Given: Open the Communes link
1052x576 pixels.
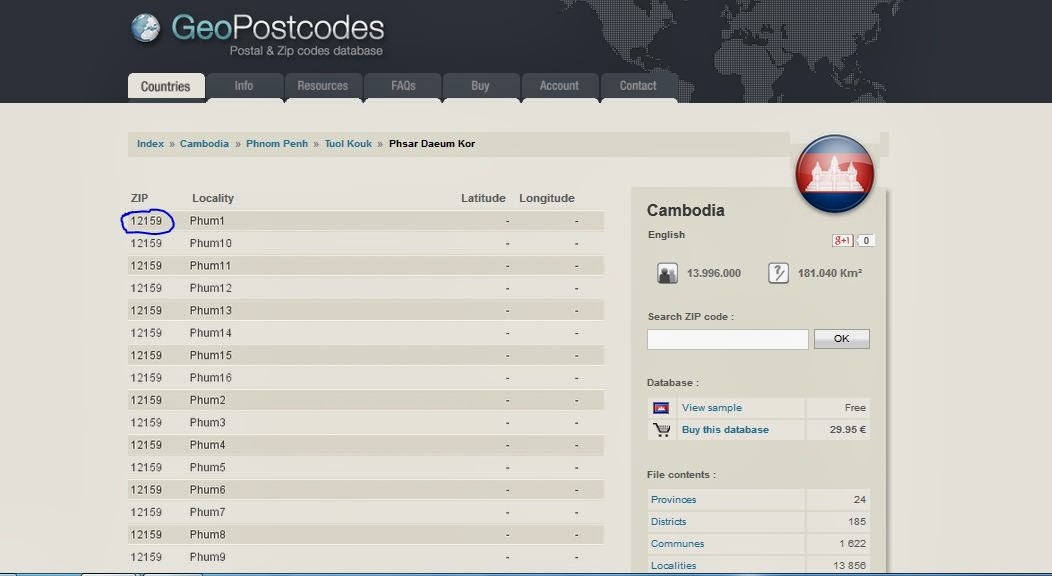Looking at the screenshot, I should pyautogui.click(x=678, y=544).
